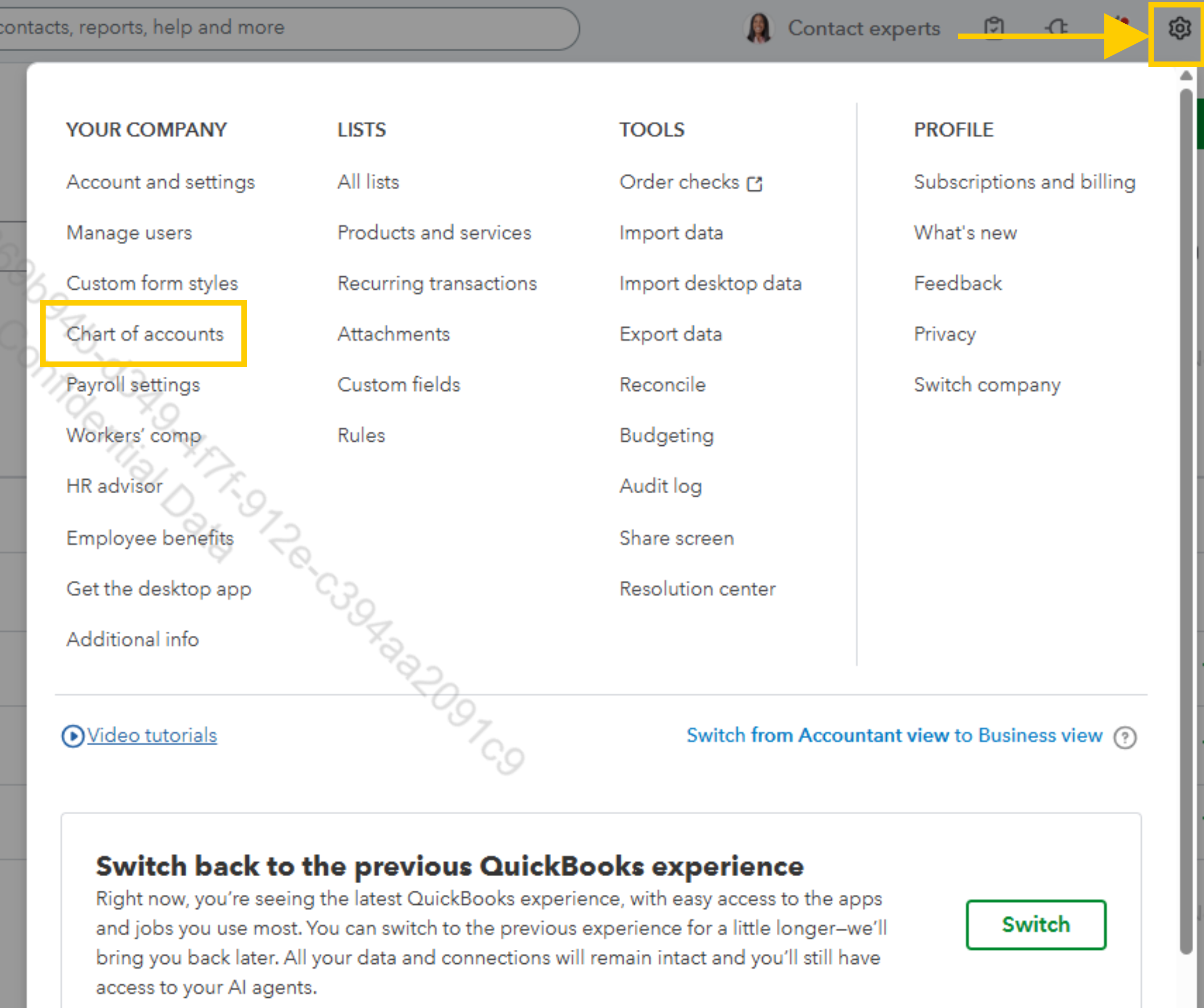The height and width of the screenshot is (1008, 1204).
Task: Open Chart of accounts
Action: 145,334
